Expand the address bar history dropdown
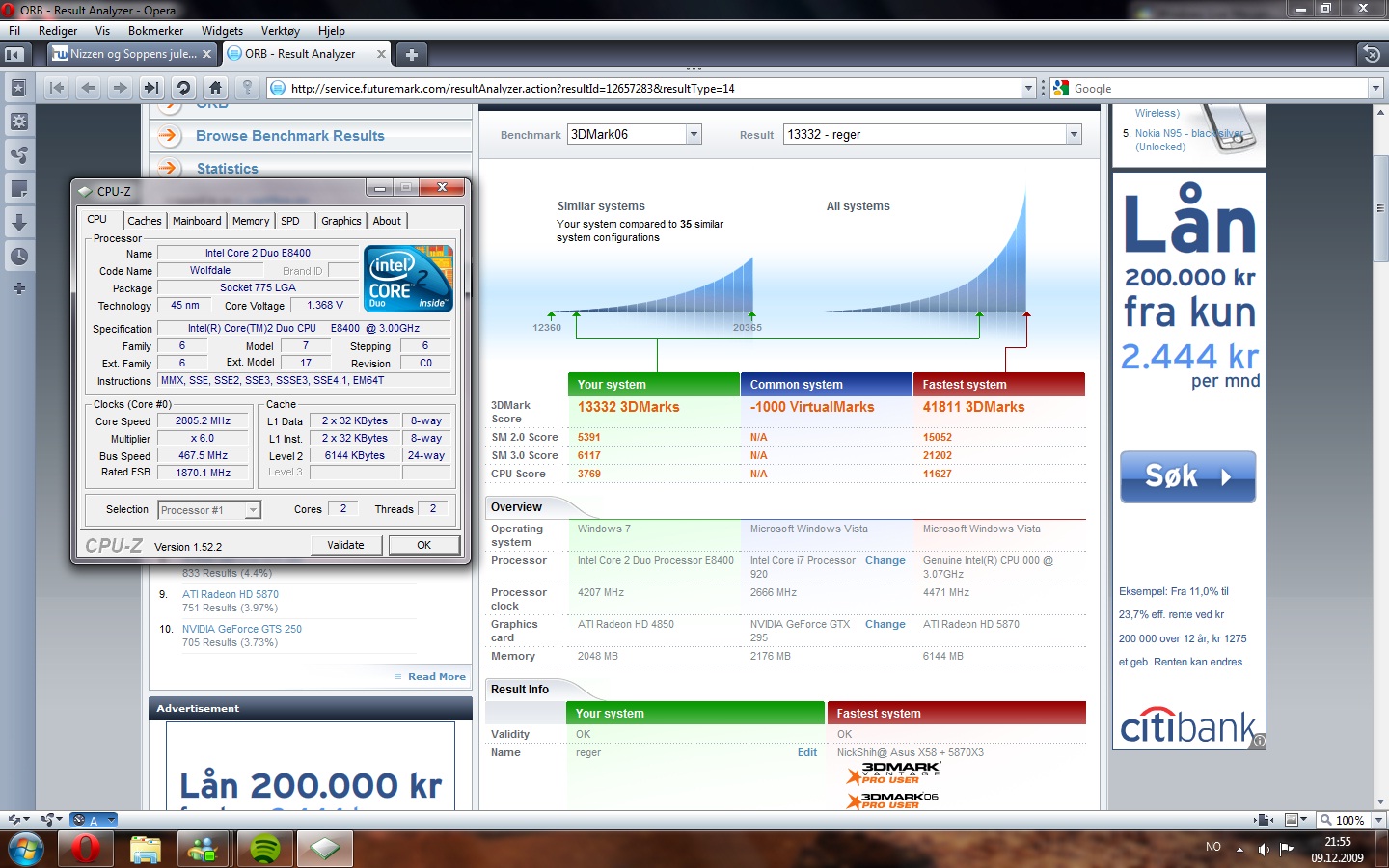 [1027, 88]
